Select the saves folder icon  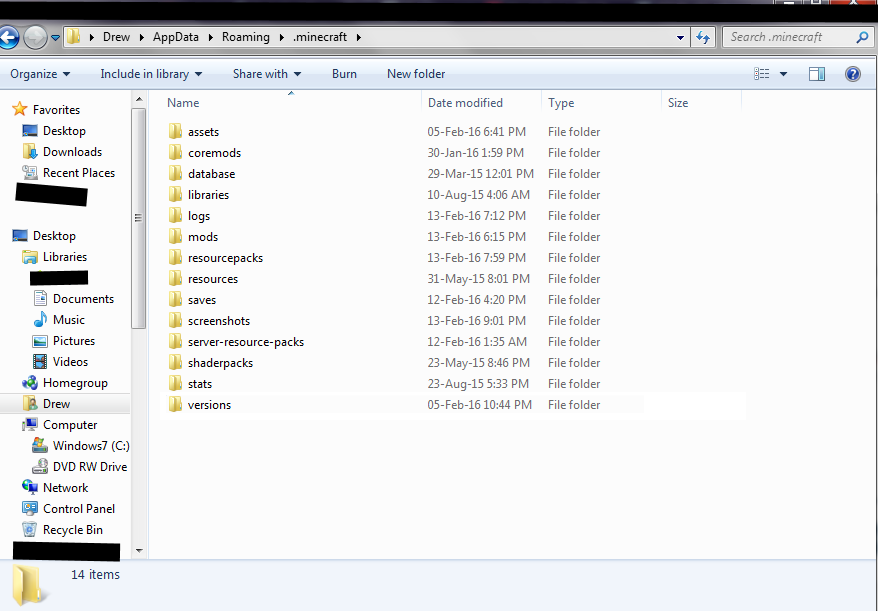click(x=175, y=300)
